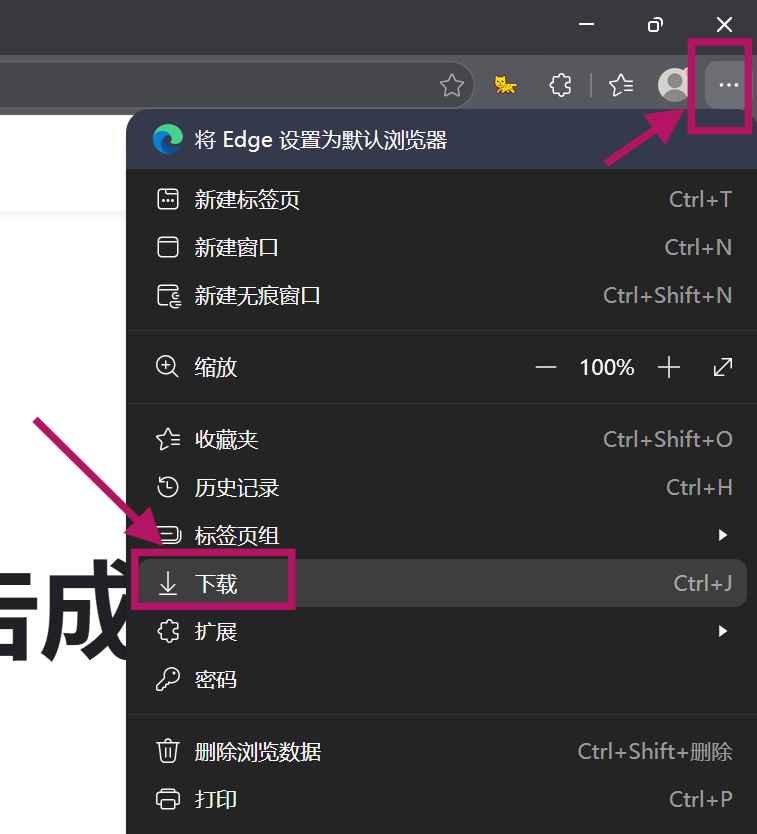
Task: Click the puzzle icon beside 扩展
Action: 168,631
